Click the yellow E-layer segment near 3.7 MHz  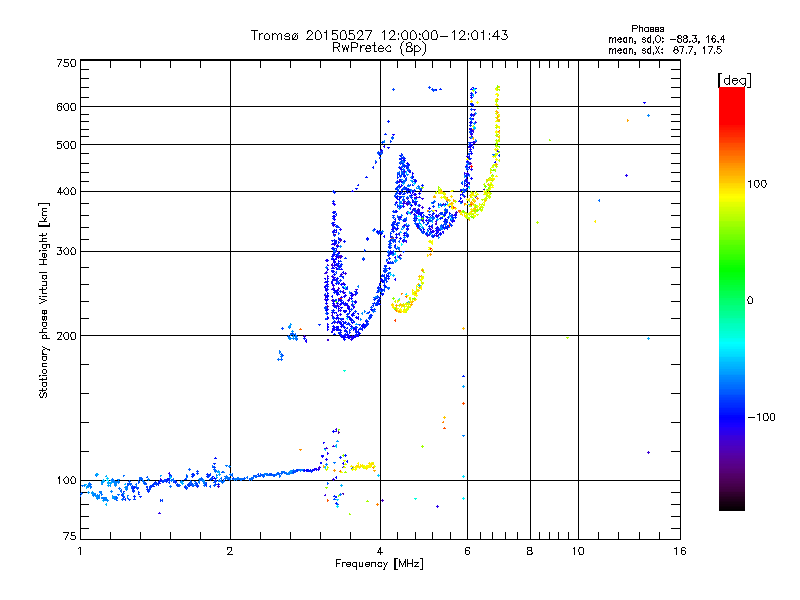pyautogui.click(x=362, y=466)
